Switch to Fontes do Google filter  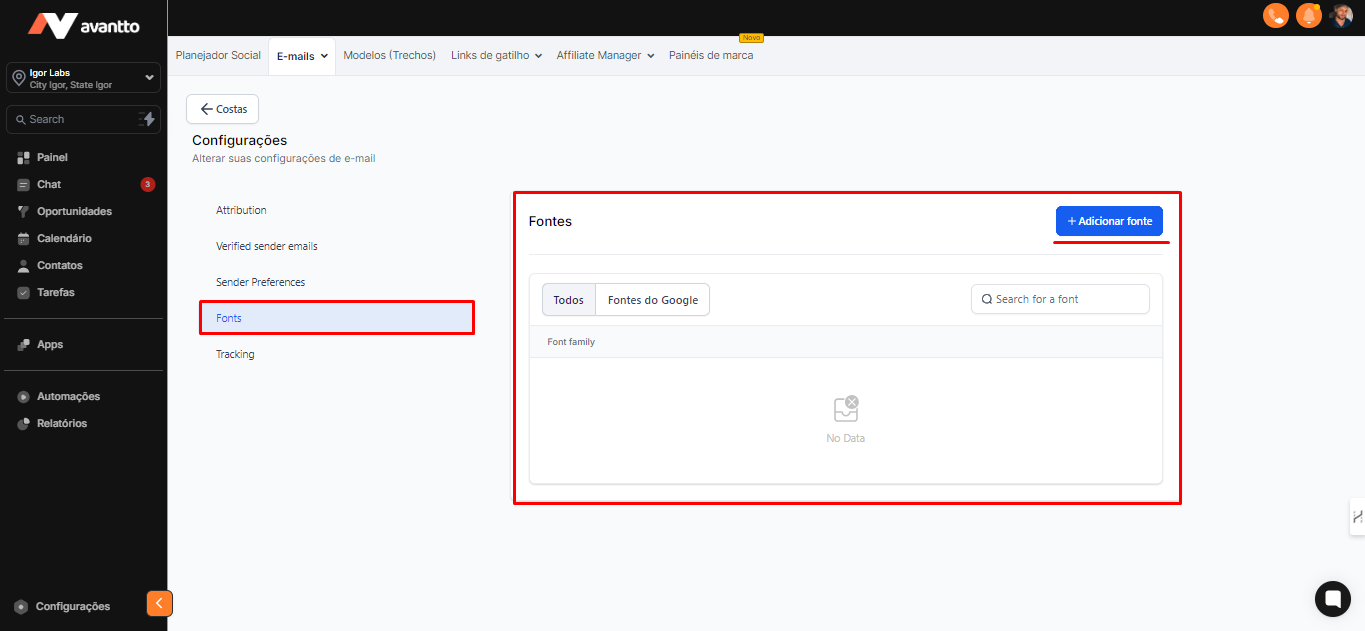[x=653, y=300]
